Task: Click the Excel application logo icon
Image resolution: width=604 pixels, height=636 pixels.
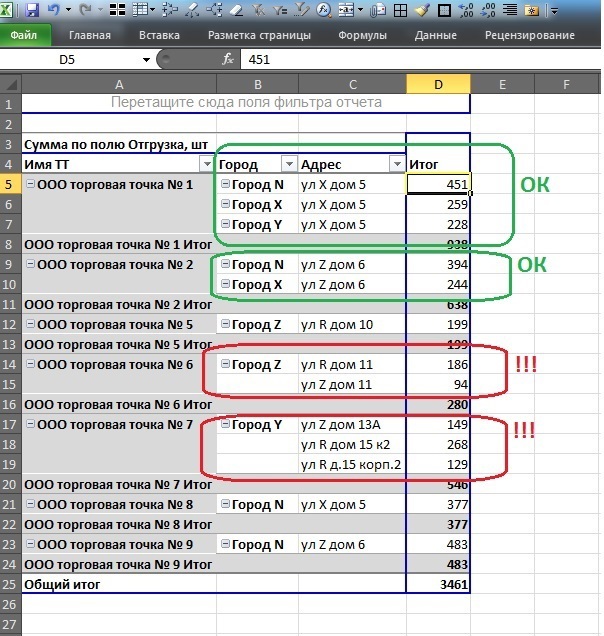Action: (x=6, y=9)
